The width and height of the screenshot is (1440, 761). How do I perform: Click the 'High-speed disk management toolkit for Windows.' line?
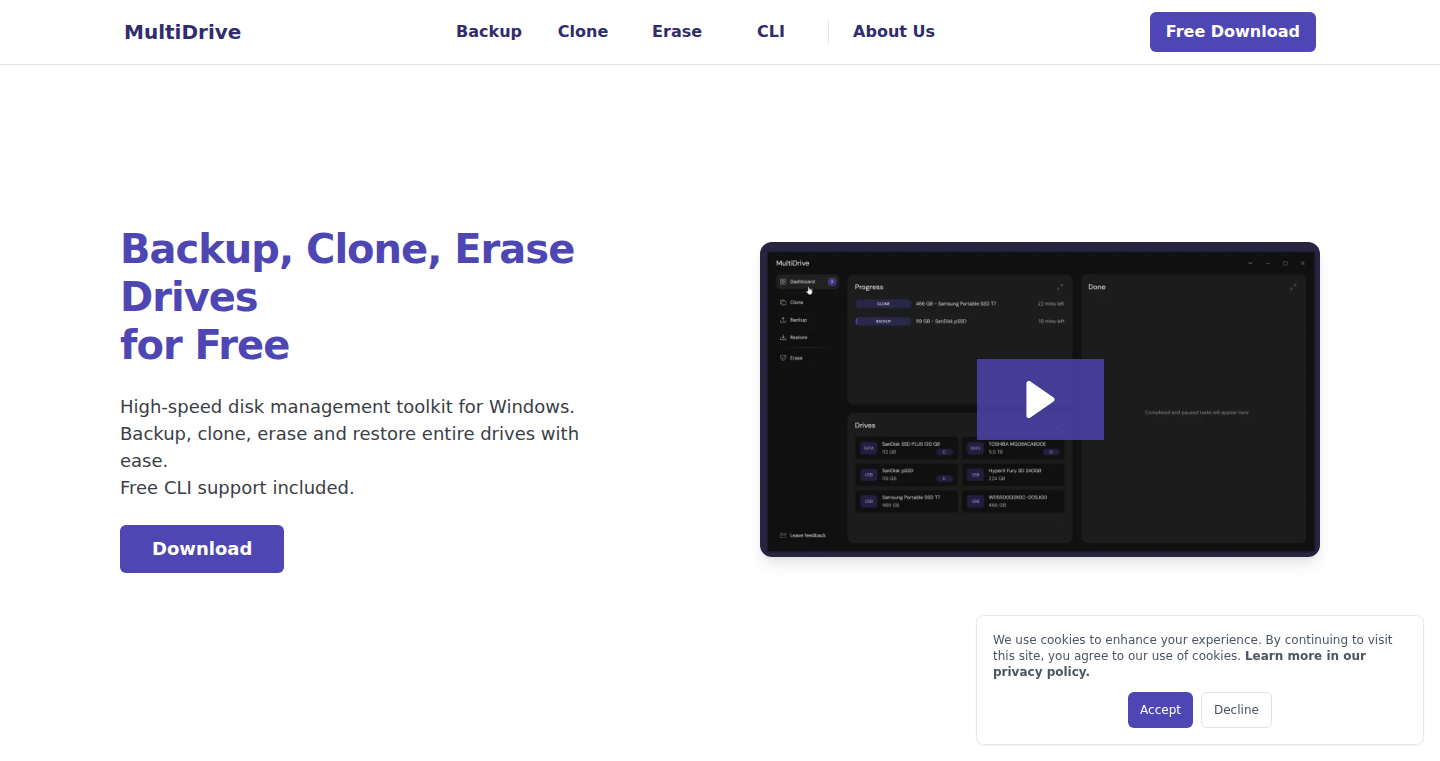click(x=347, y=407)
